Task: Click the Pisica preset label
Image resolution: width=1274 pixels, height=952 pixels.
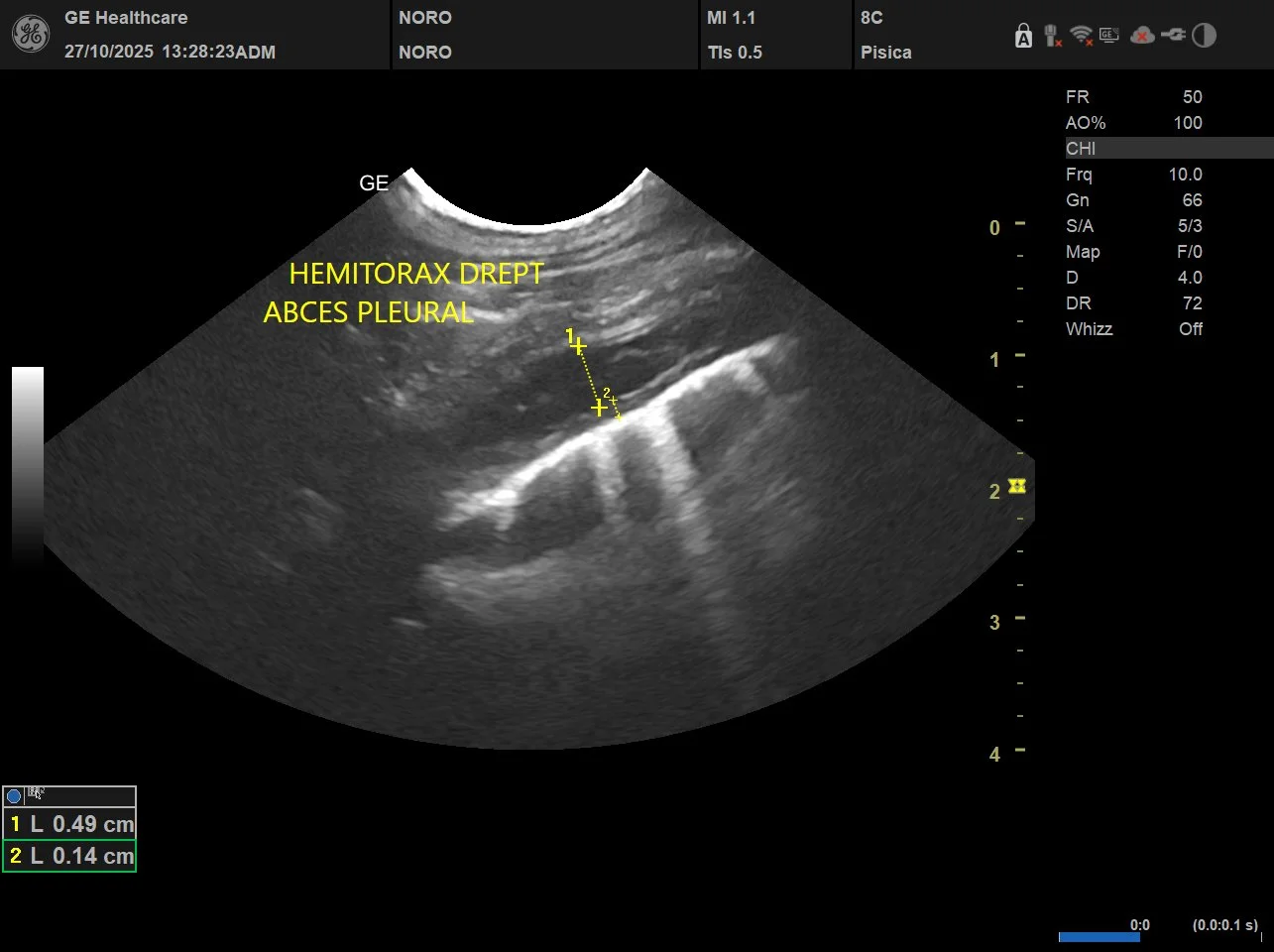Action: (886, 53)
